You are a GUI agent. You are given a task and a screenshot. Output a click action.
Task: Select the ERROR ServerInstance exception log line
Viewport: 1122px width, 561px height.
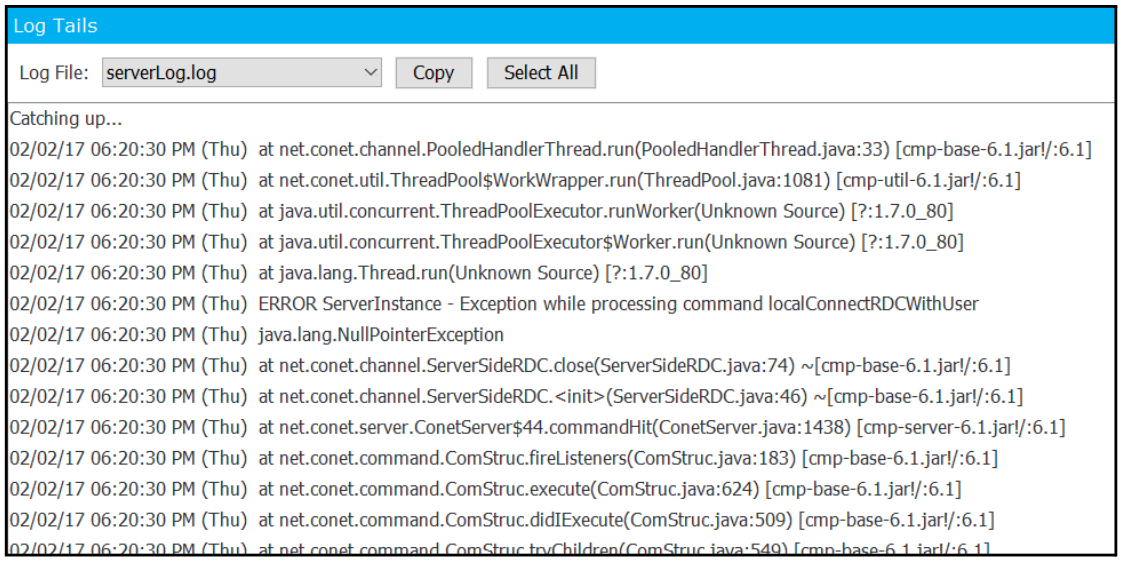pos(494,303)
